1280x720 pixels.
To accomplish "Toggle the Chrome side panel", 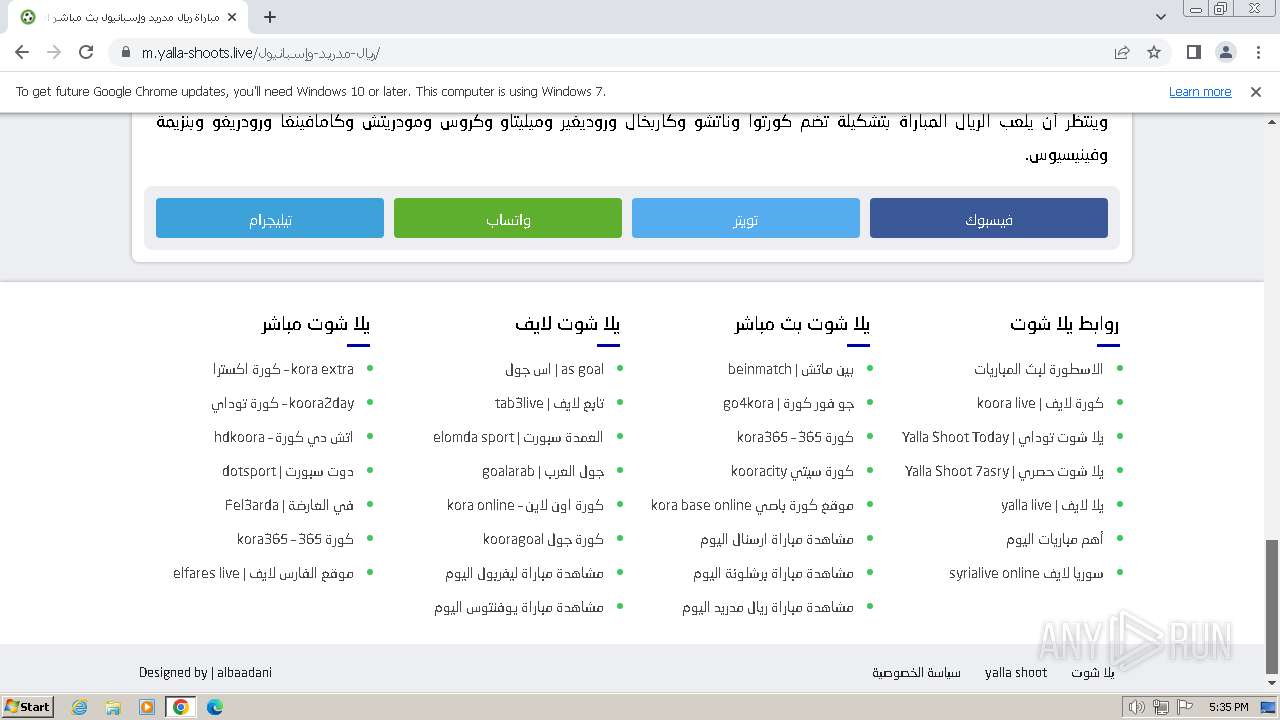I will (1194, 53).
